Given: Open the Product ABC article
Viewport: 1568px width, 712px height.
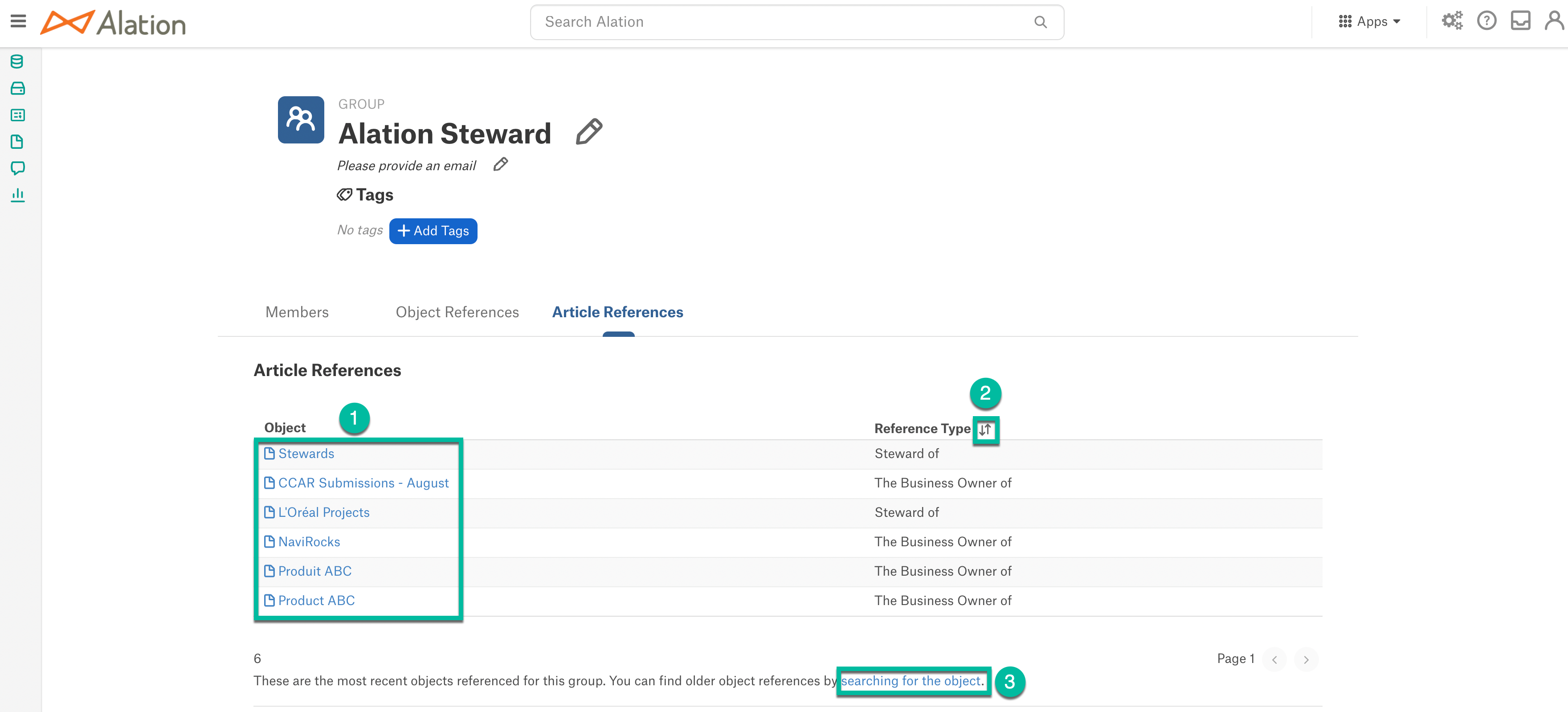Looking at the screenshot, I should click(x=317, y=601).
